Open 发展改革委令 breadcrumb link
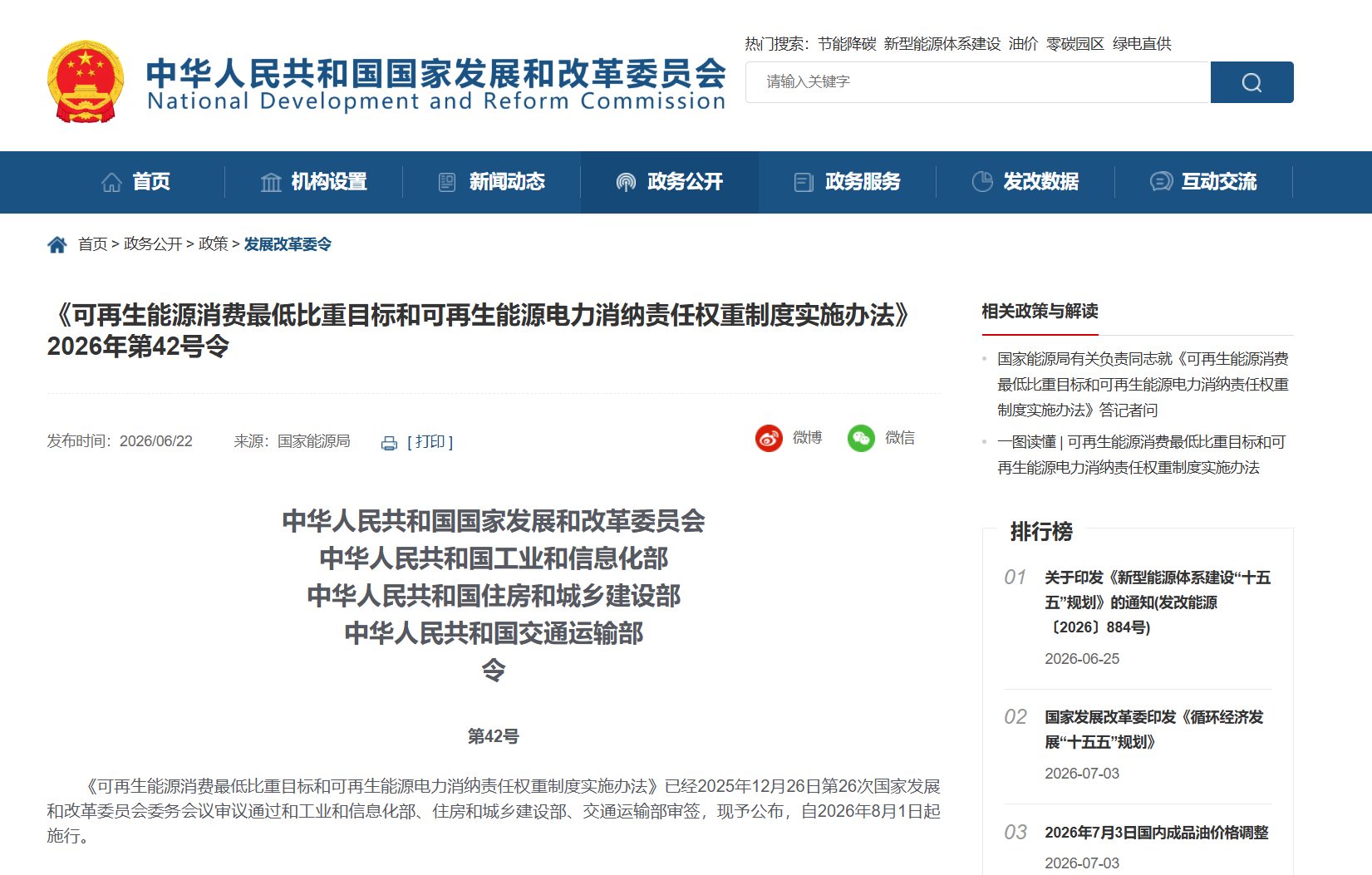The width and height of the screenshot is (1372, 875). (288, 244)
